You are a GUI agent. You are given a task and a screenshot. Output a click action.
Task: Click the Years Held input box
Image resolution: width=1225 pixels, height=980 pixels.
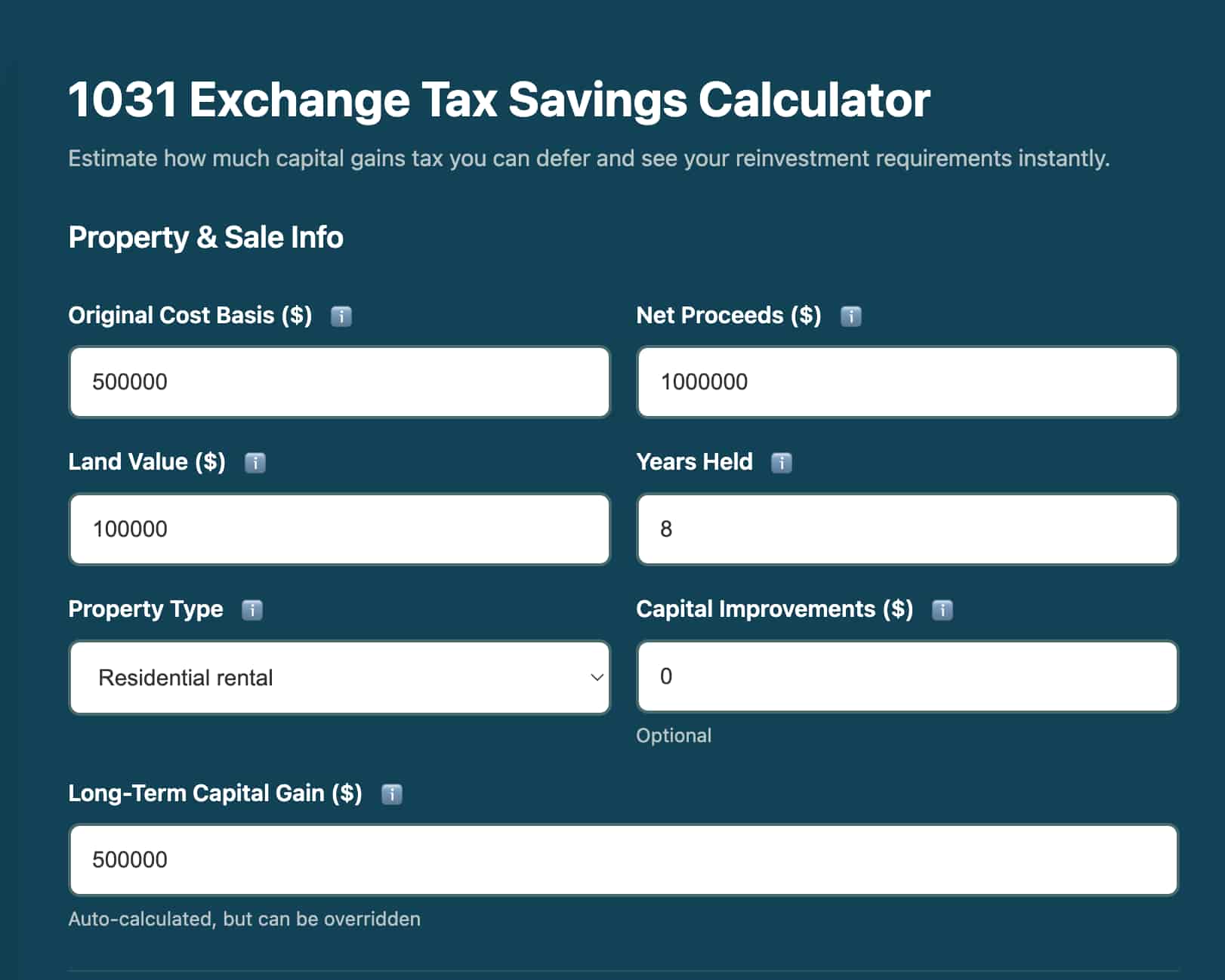906,529
